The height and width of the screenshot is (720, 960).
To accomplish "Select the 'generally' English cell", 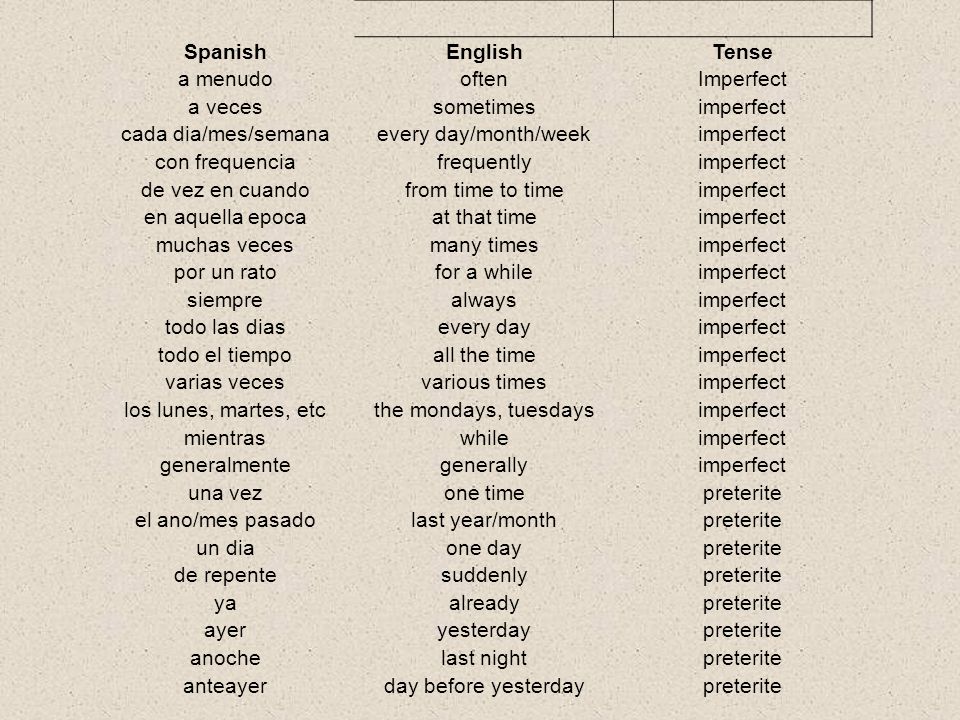I will [x=484, y=466].
